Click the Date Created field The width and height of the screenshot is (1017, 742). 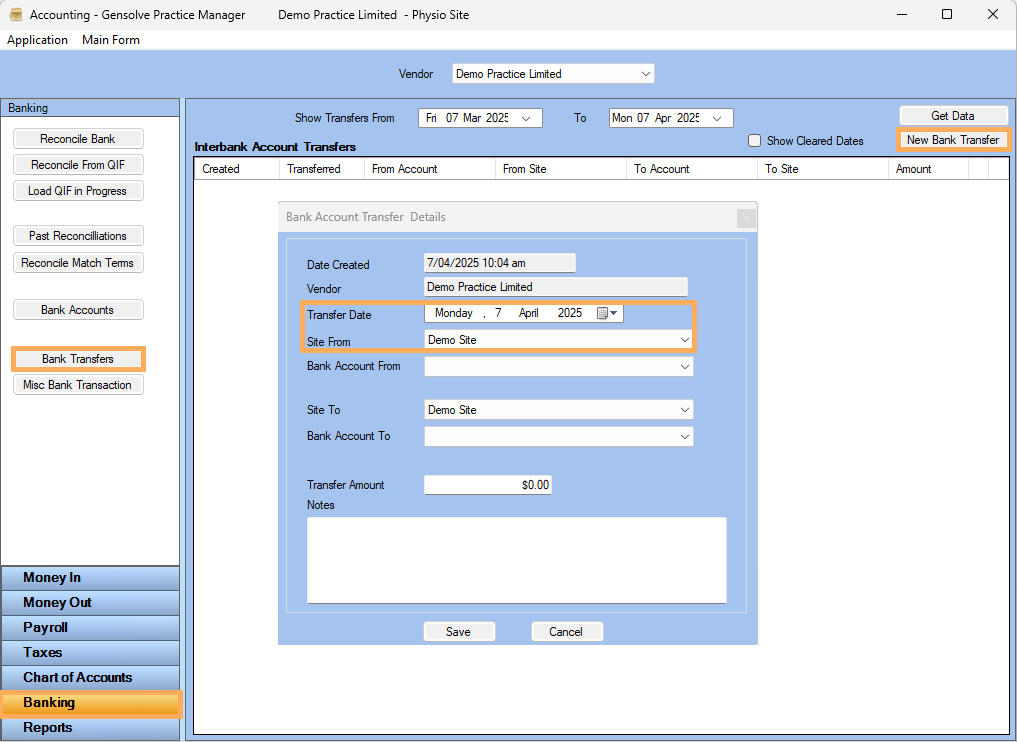(x=499, y=263)
